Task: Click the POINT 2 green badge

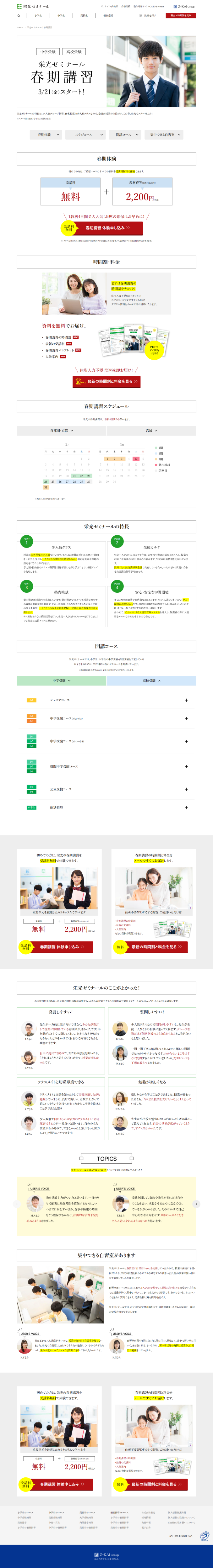Action: click(x=117, y=541)
